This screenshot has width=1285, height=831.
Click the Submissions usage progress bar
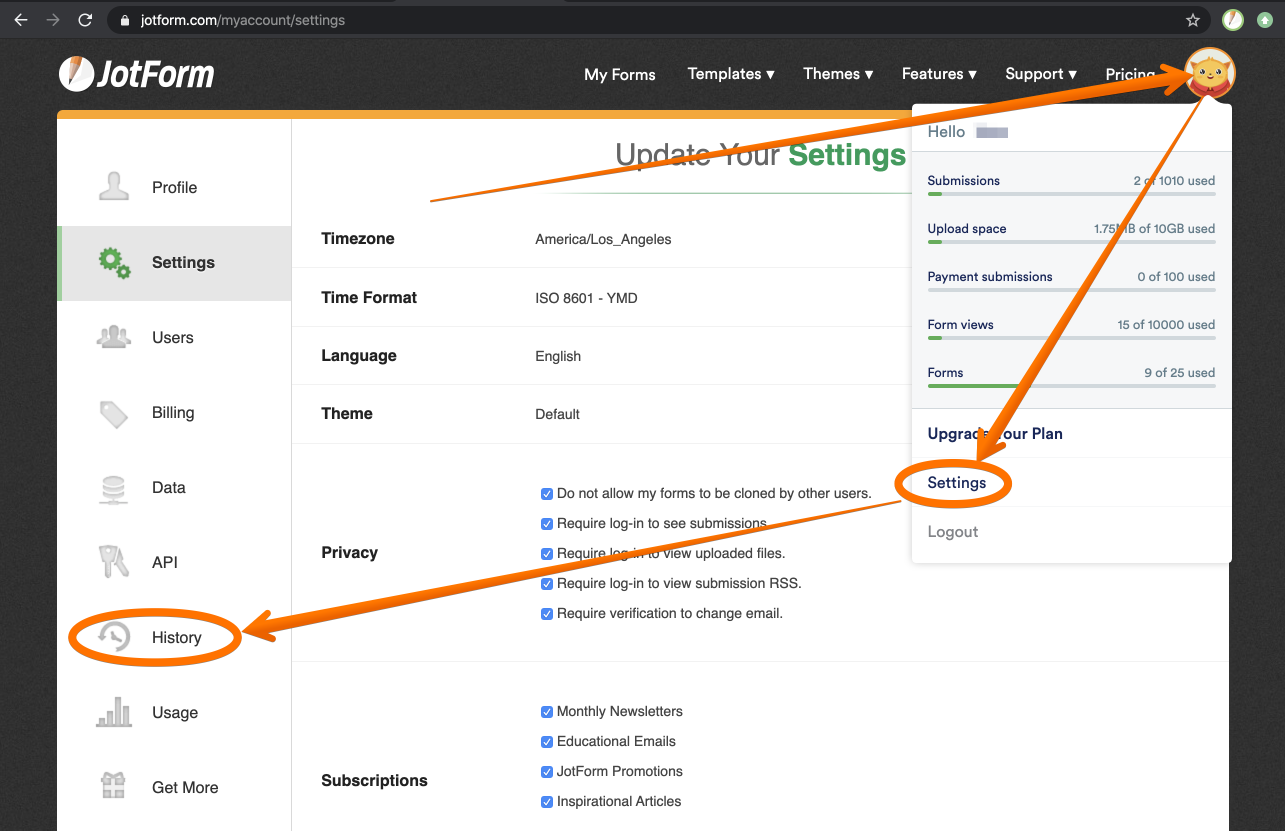(1071, 194)
